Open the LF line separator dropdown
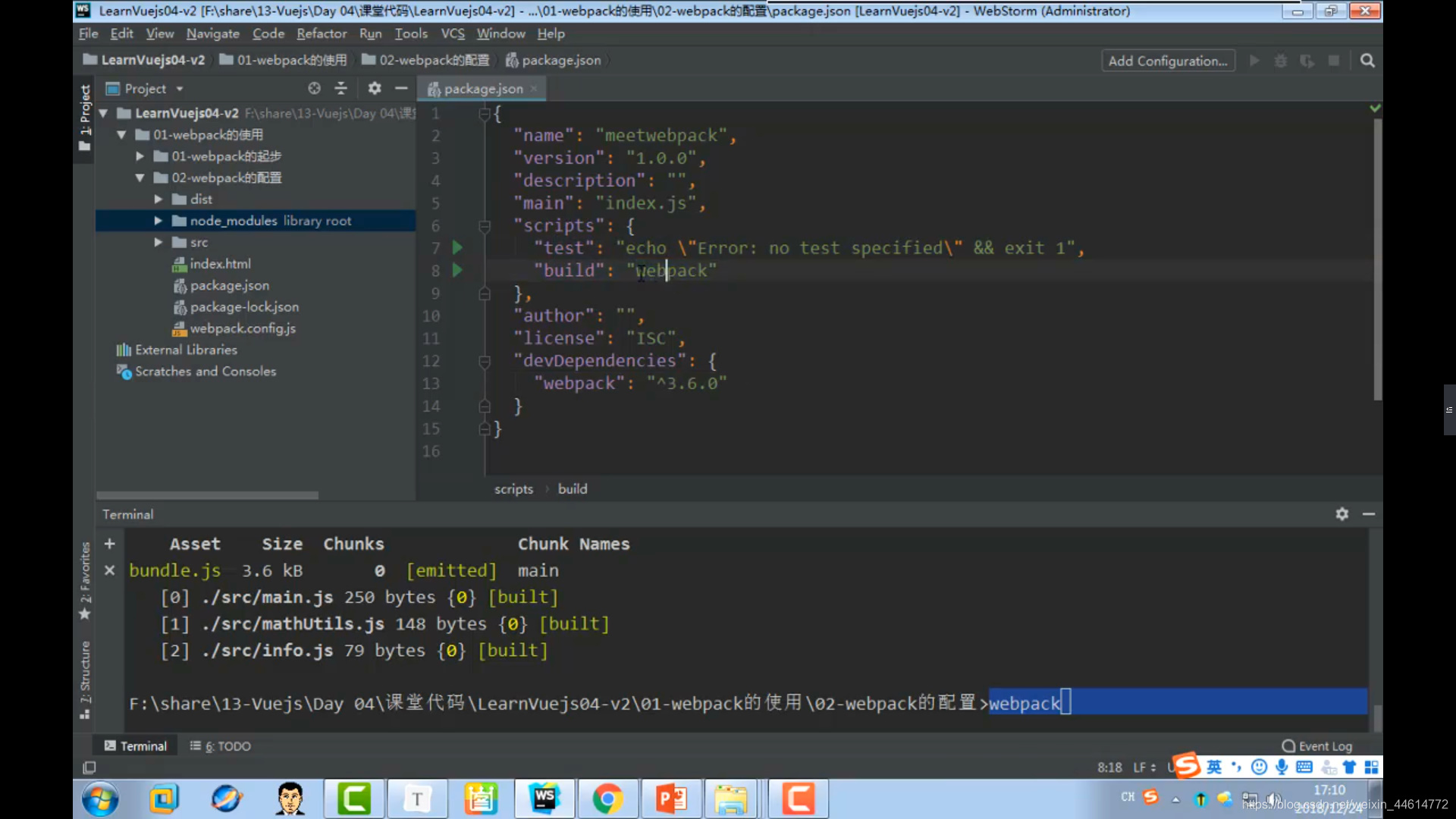Viewport: 1456px width, 819px height. tap(1144, 767)
